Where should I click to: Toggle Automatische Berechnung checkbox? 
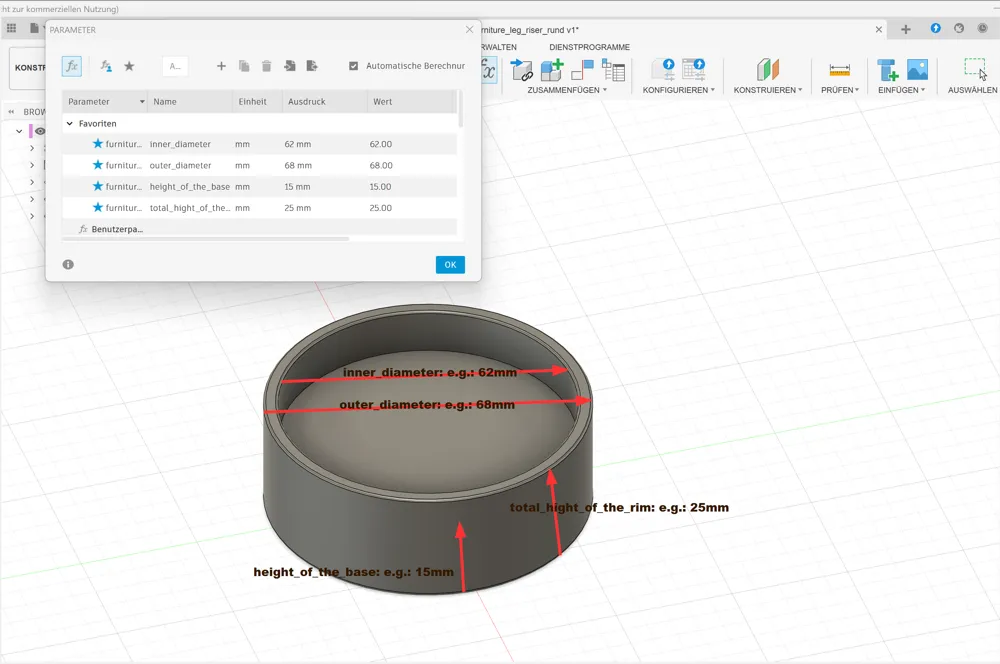[x=353, y=66]
